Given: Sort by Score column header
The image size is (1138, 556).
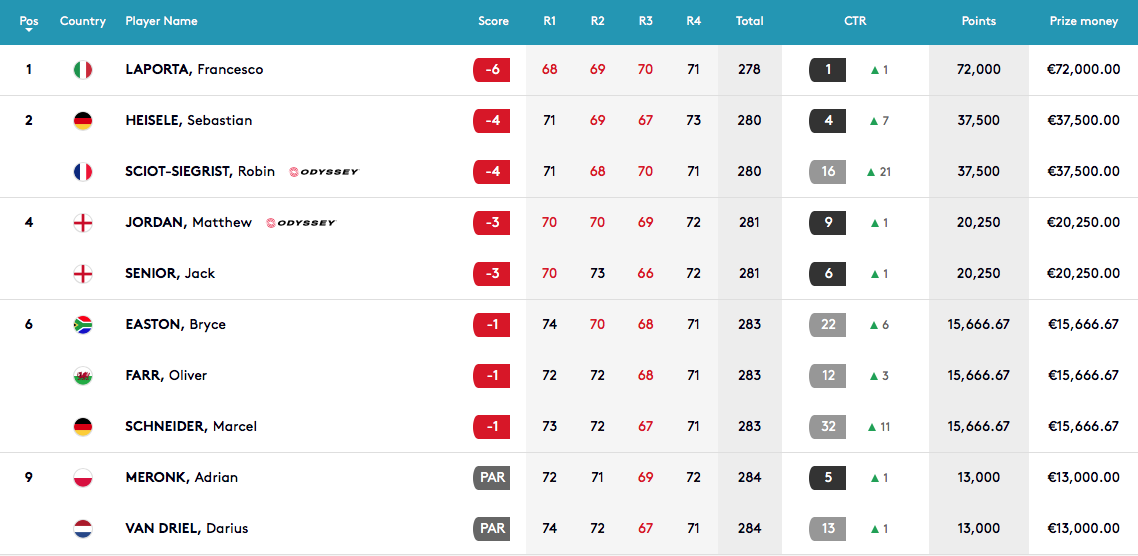Looking at the screenshot, I should click(x=494, y=21).
